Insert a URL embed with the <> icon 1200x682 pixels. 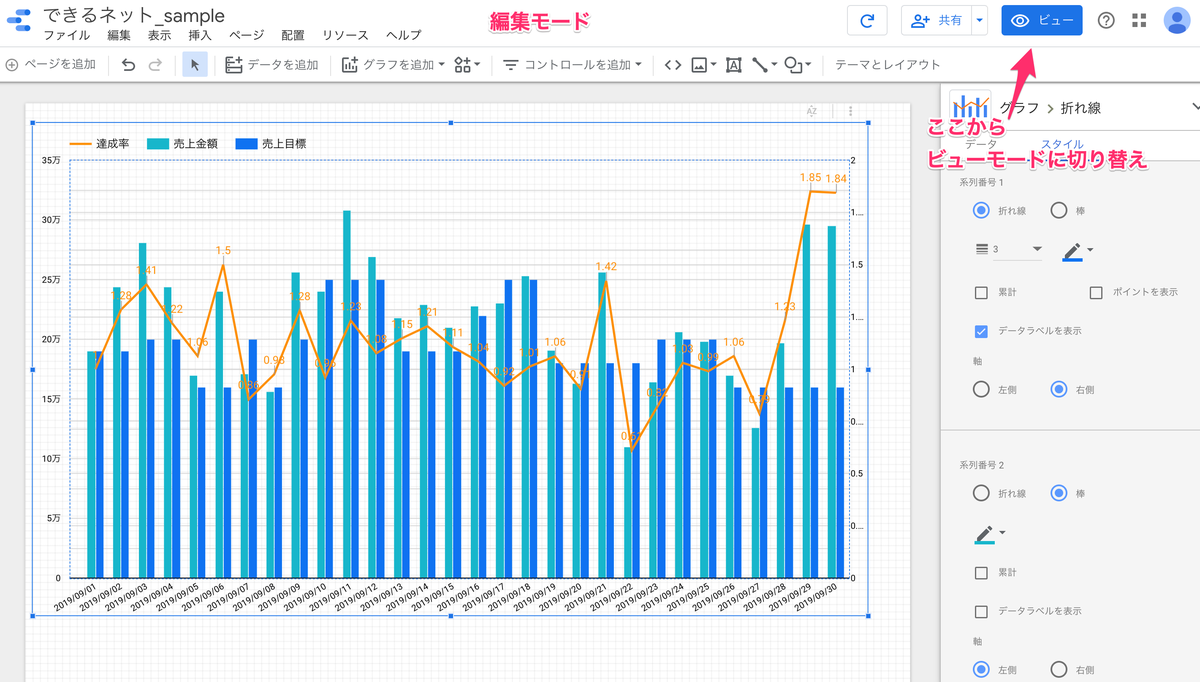(672, 65)
